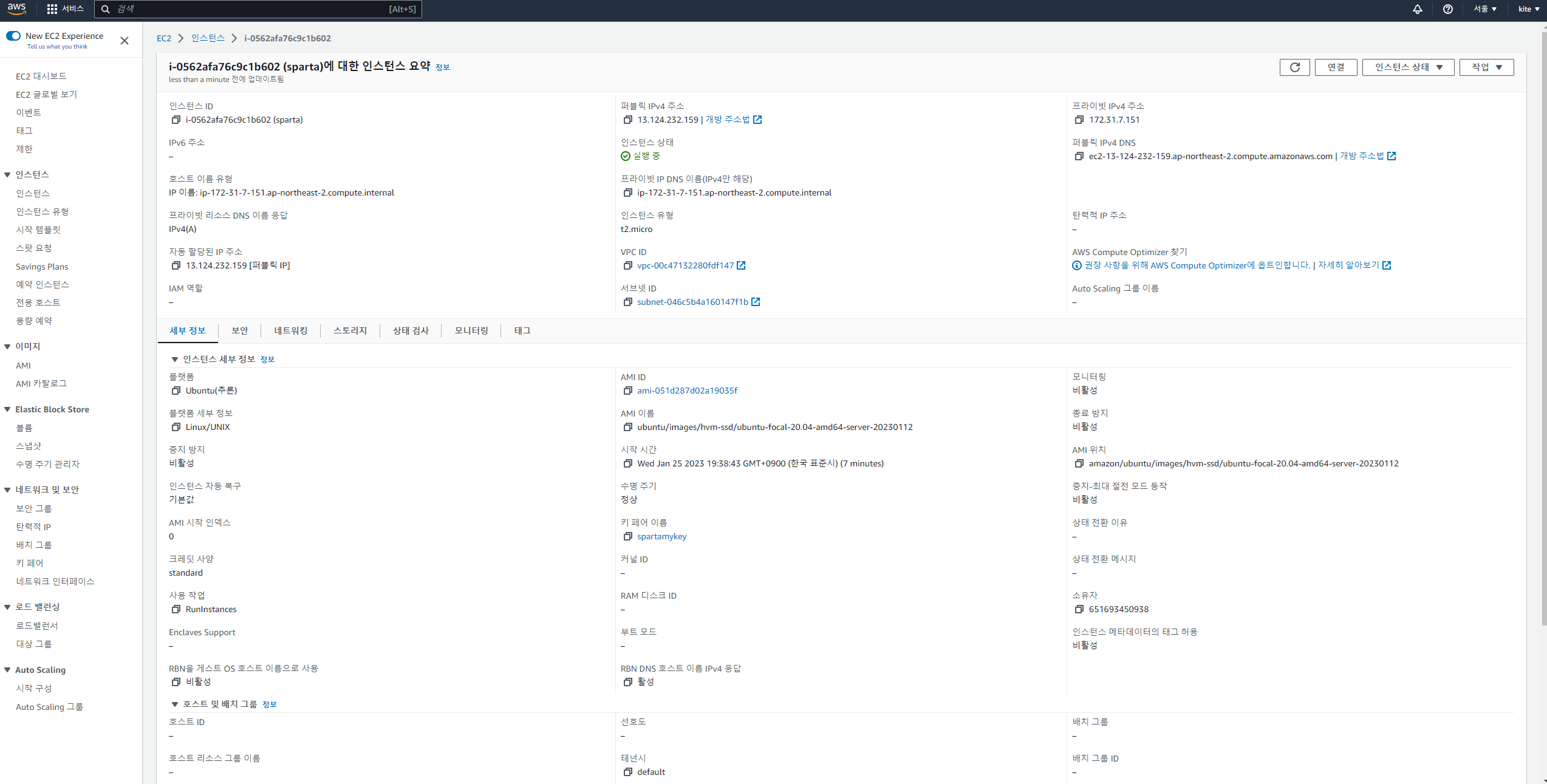Copy the private IPv4 address 172.31.7.151
The image size is (1547, 784).
click(x=1079, y=120)
